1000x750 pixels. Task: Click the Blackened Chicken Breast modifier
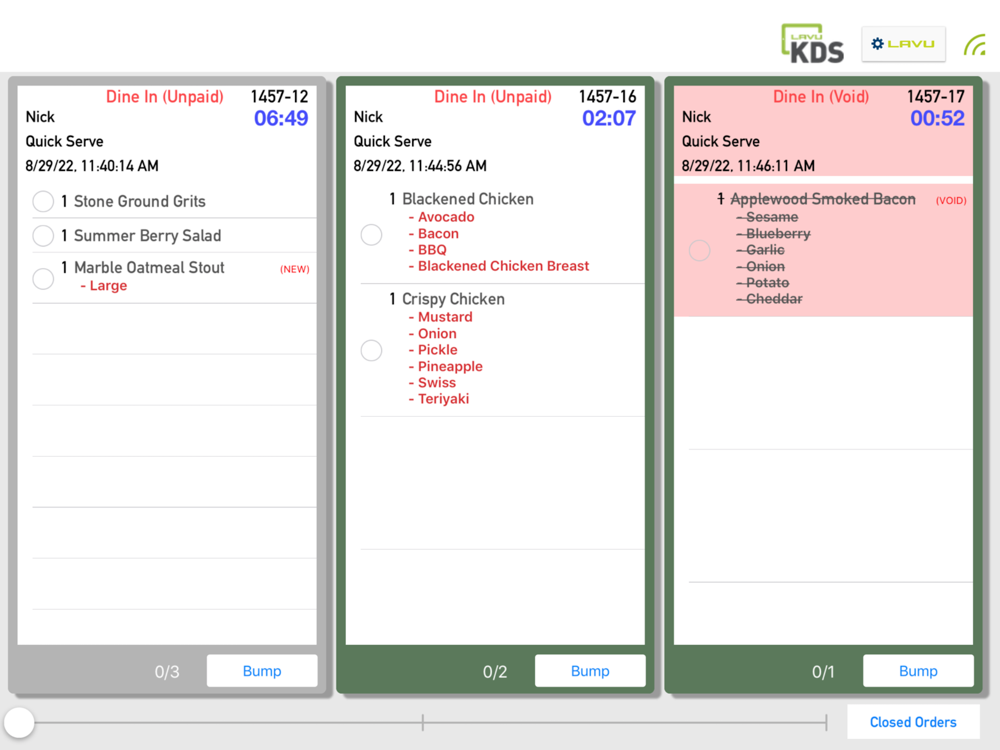click(x=499, y=266)
